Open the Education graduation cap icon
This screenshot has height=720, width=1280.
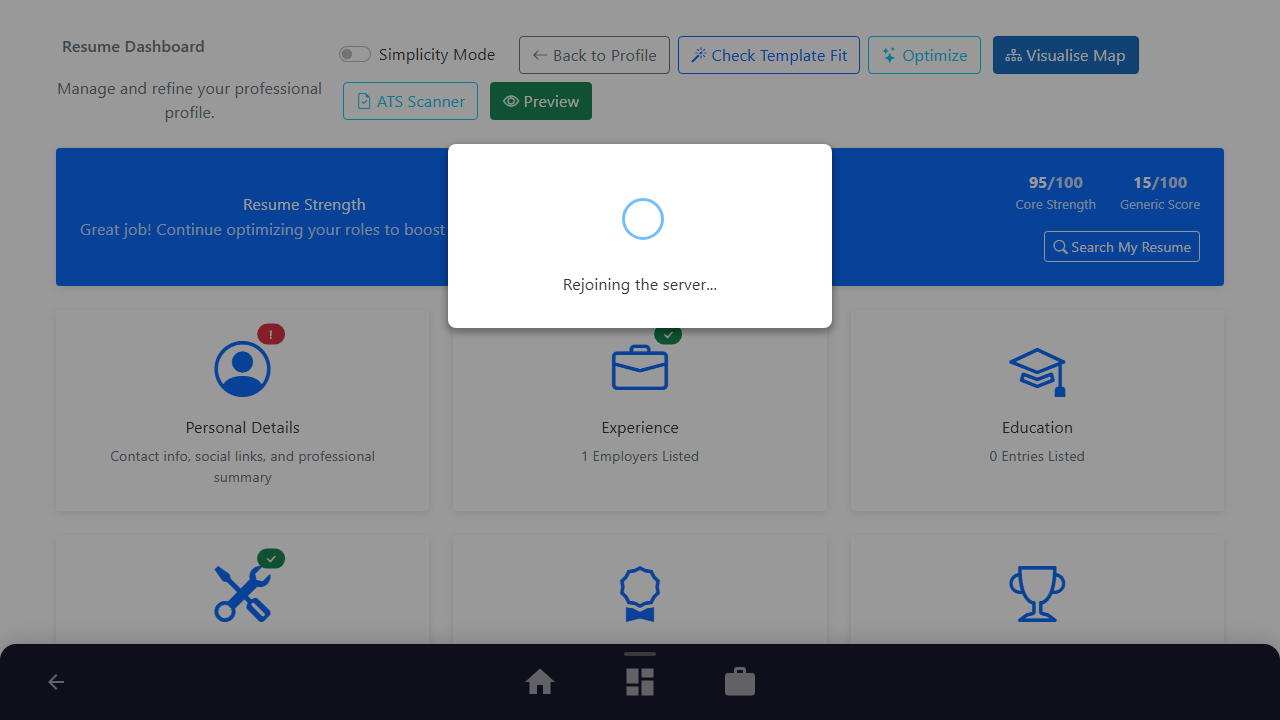(1037, 372)
